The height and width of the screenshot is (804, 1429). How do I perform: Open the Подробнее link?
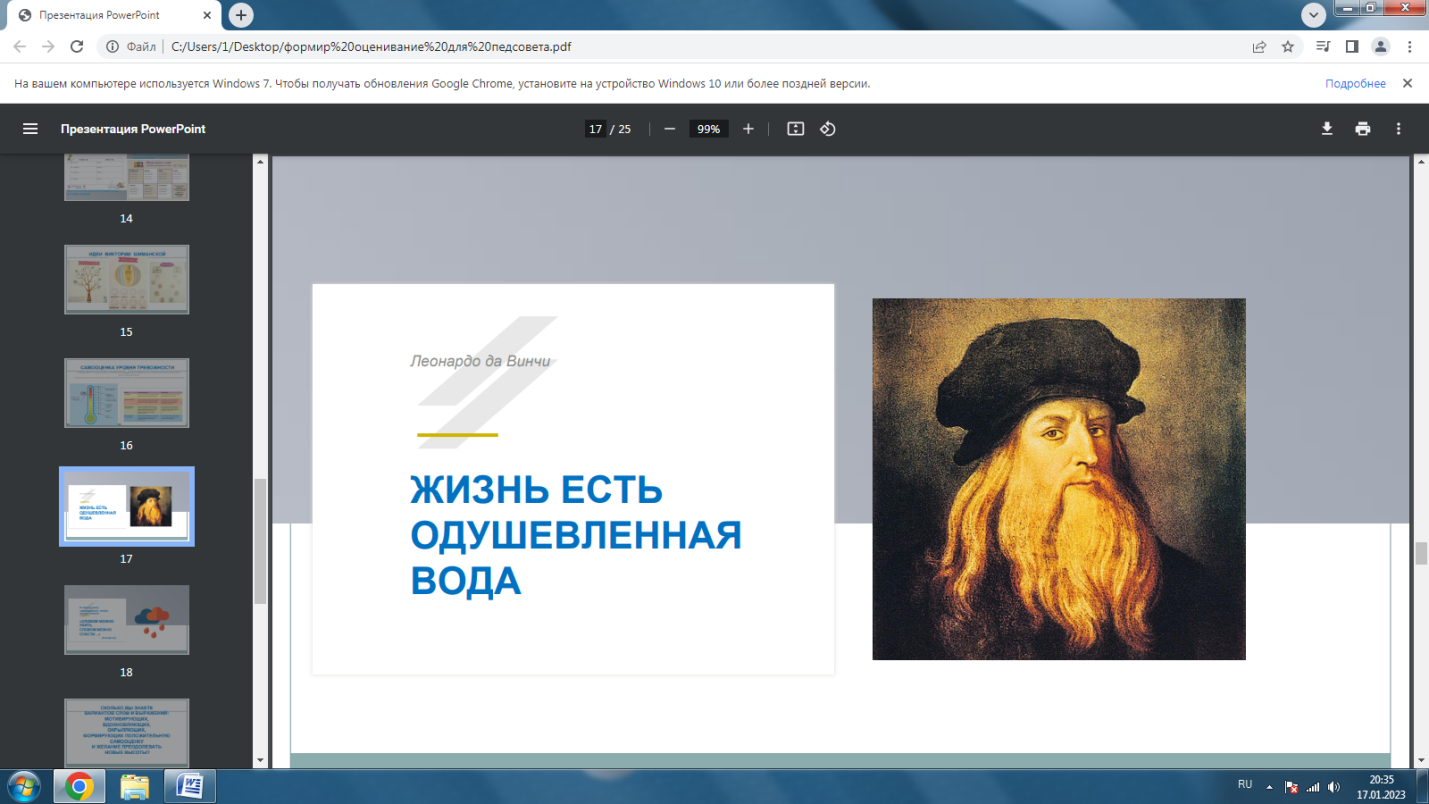(x=1355, y=84)
